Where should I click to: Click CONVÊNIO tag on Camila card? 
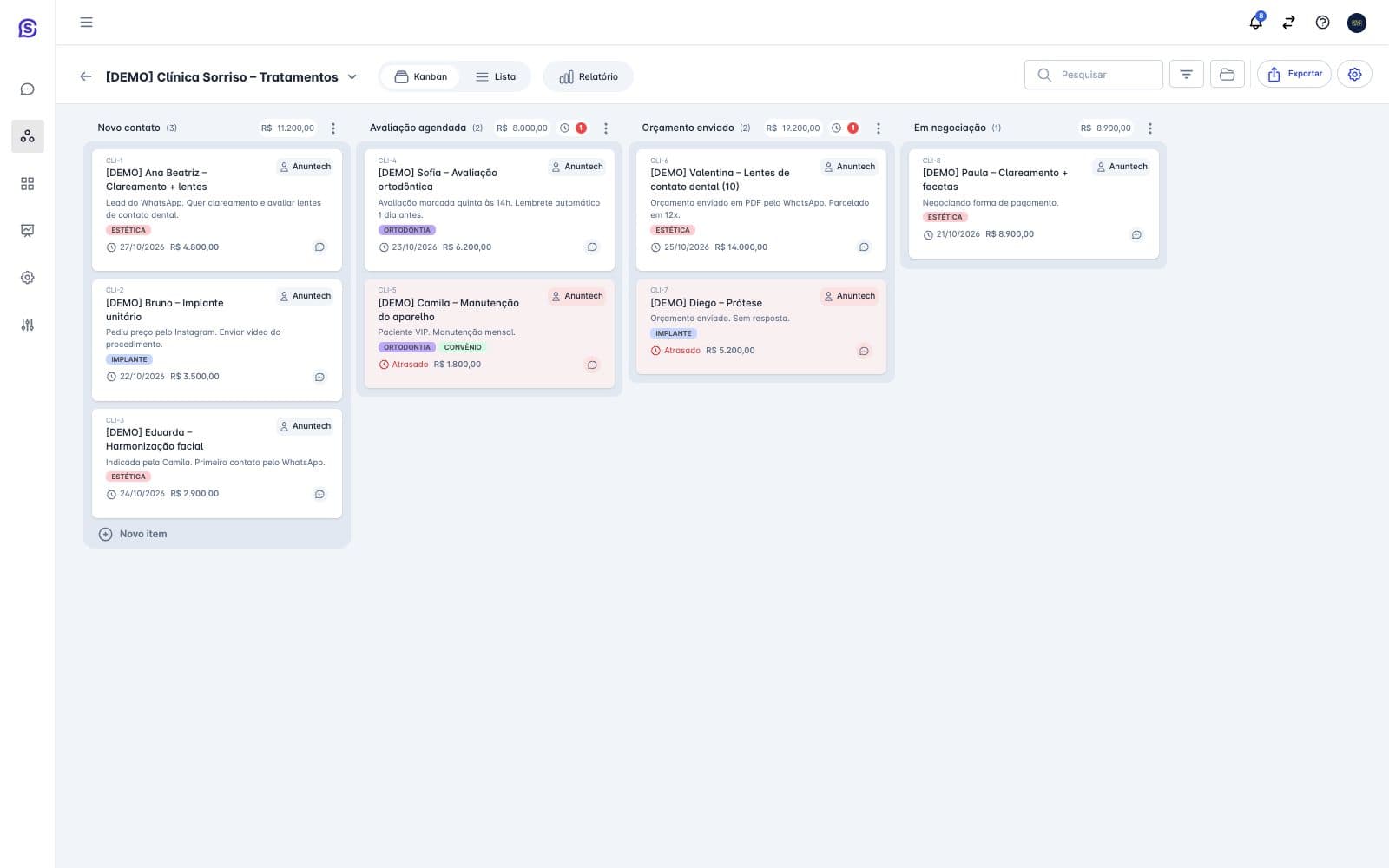(463, 347)
